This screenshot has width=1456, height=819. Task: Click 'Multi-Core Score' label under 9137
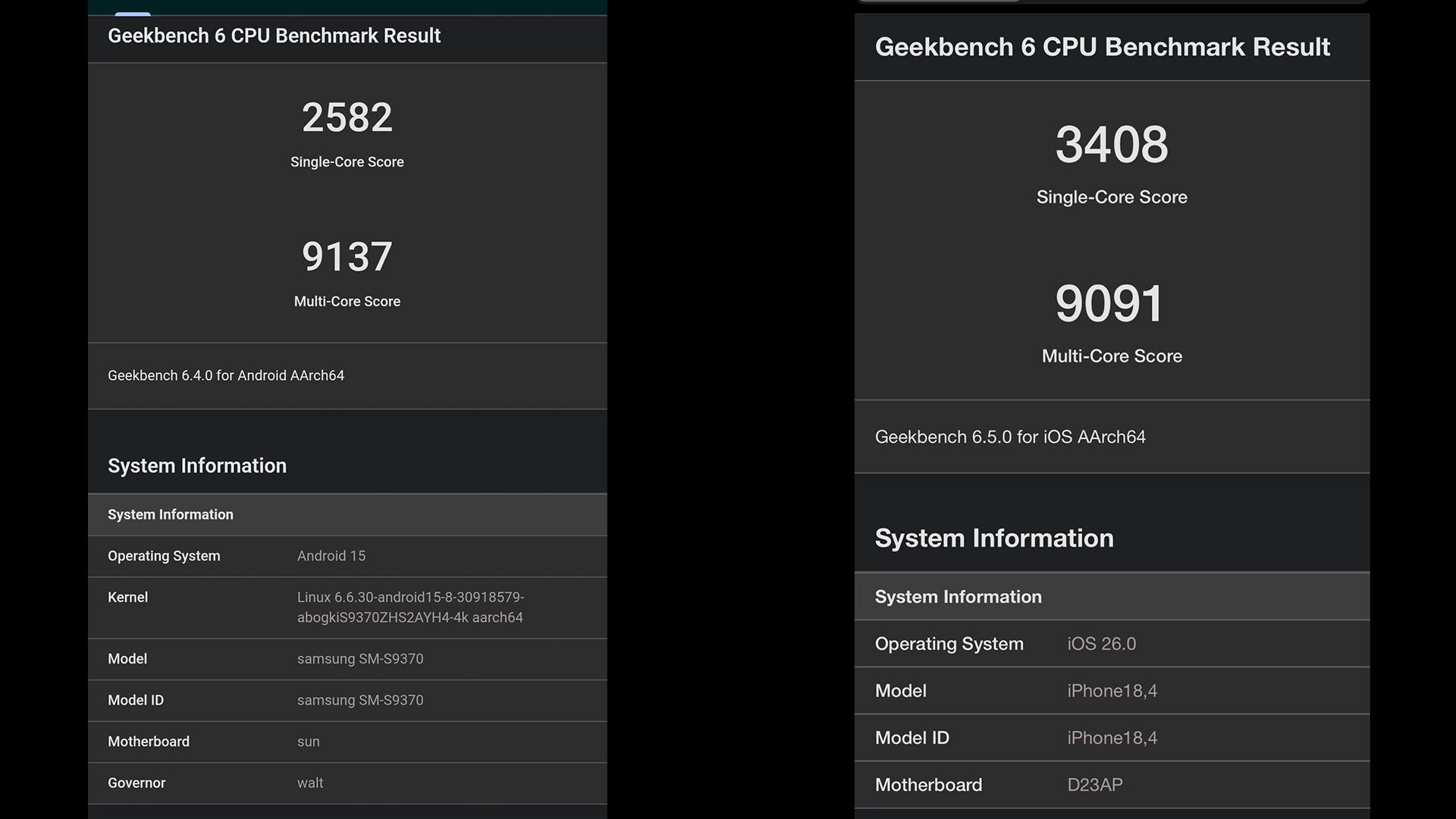(347, 301)
